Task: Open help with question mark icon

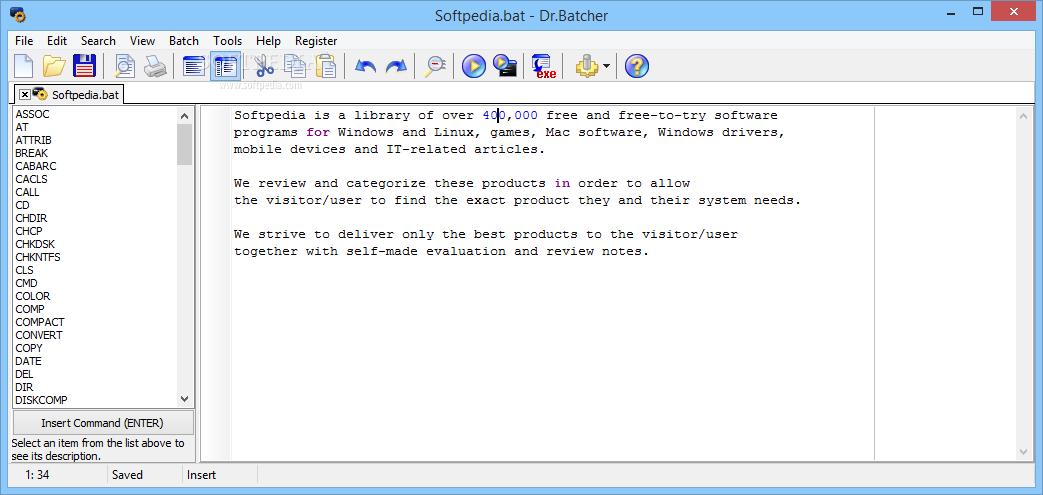Action: pos(637,66)
